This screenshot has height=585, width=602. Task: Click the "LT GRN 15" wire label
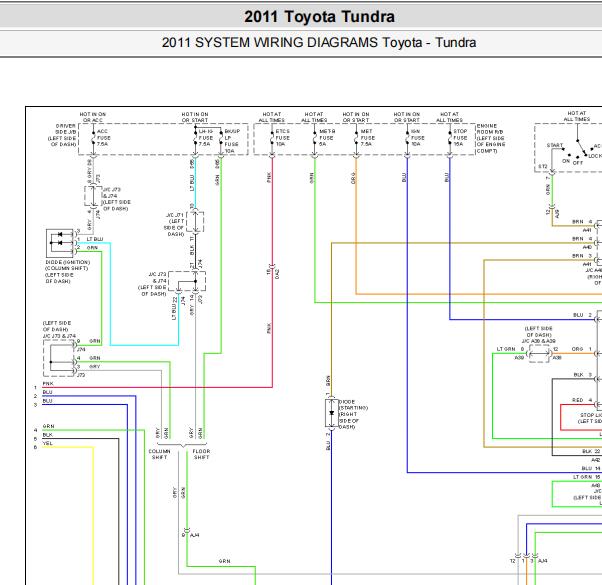[587, 476]
